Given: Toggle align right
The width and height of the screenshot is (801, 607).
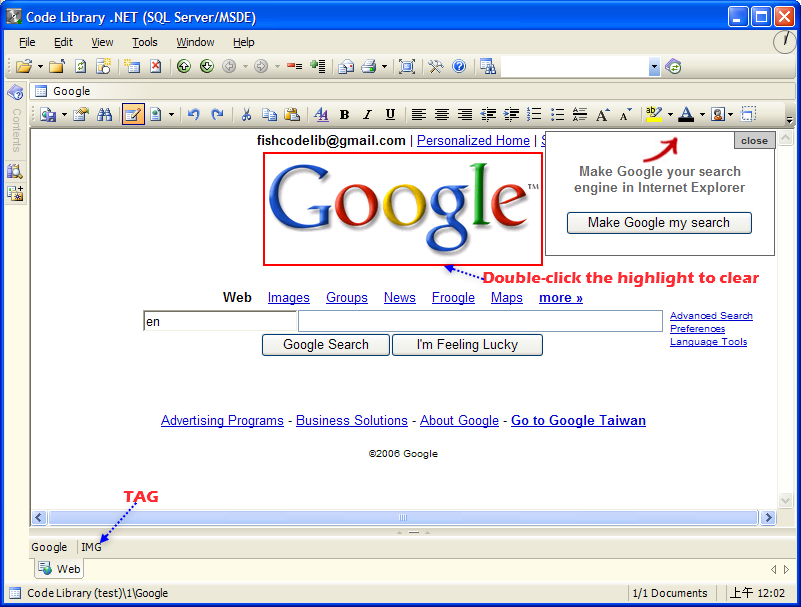Looking at the screenshot, I should coord(465,114).
